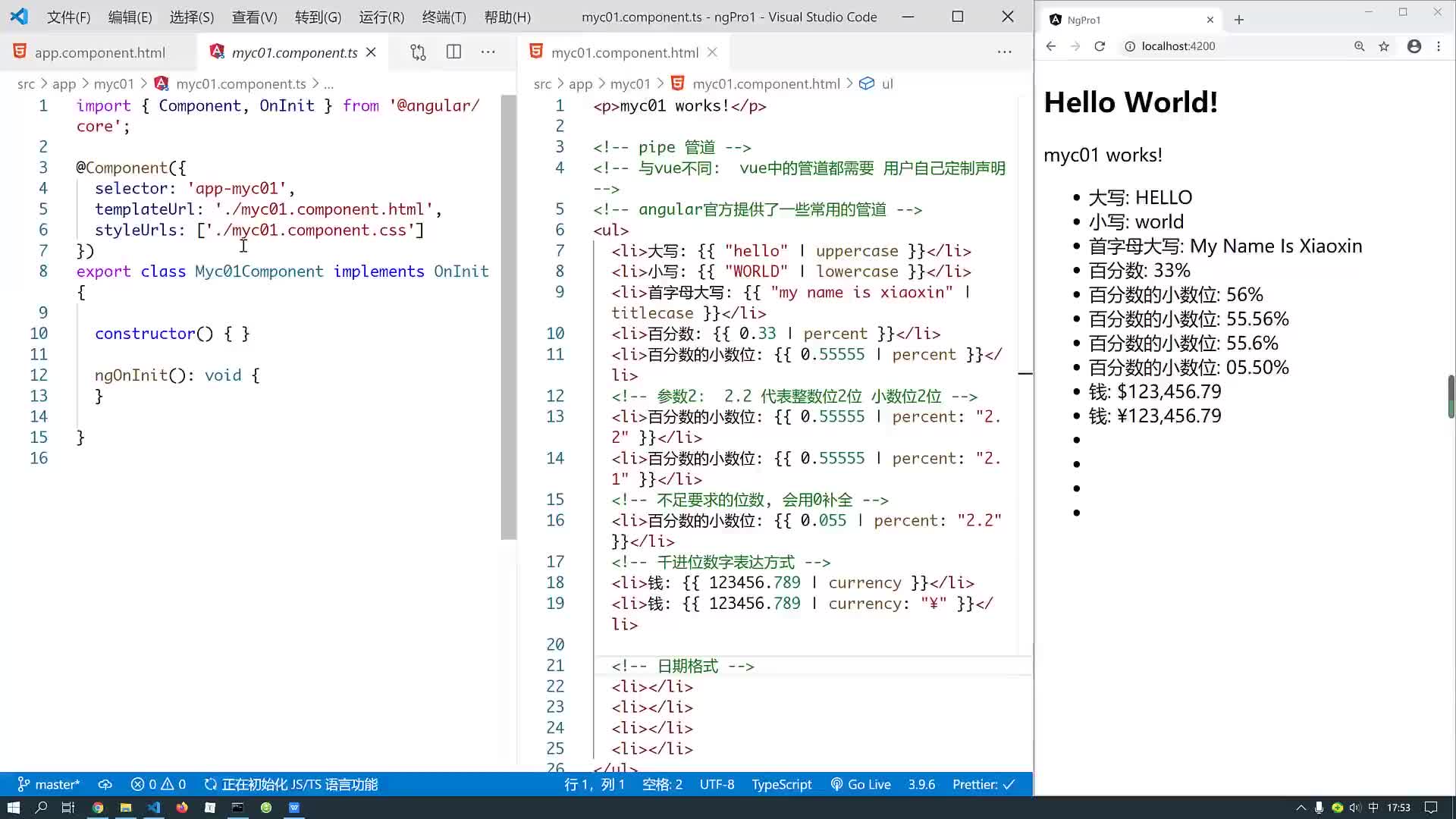
Task: Click 'myc01.component.html' in right breadcrumb
Action: (766, 83)
